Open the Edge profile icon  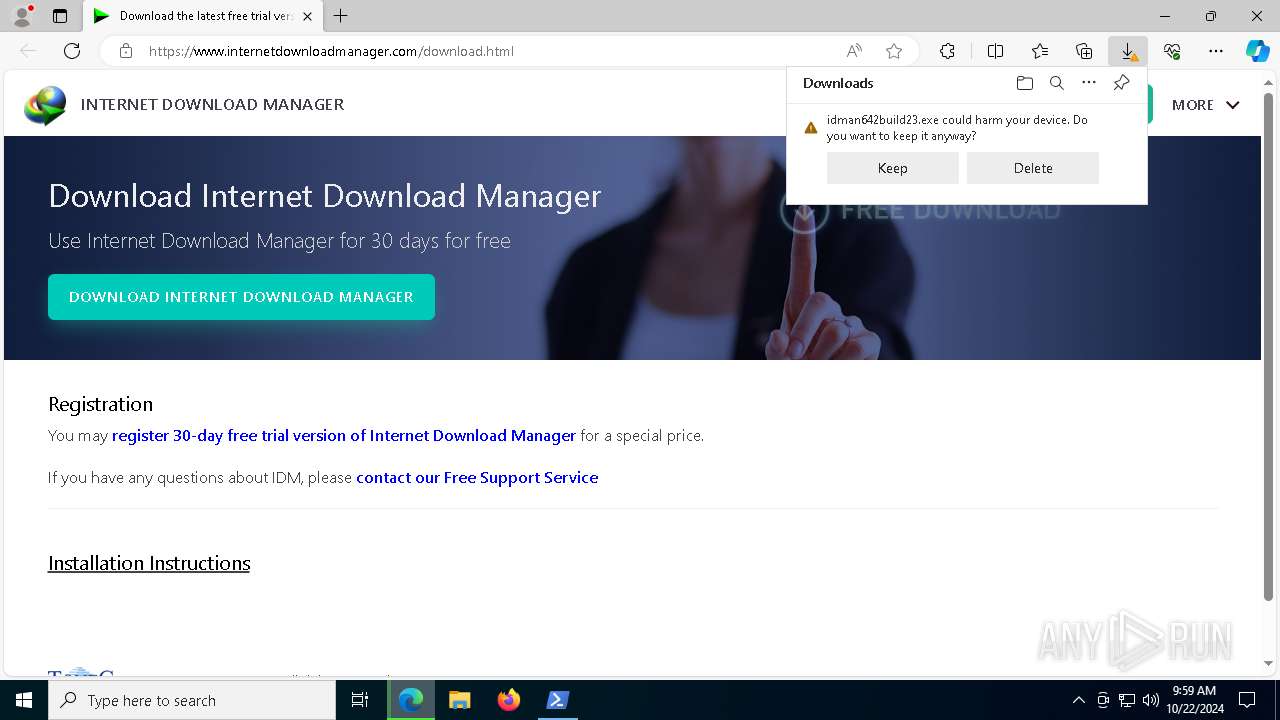[22, 16]
